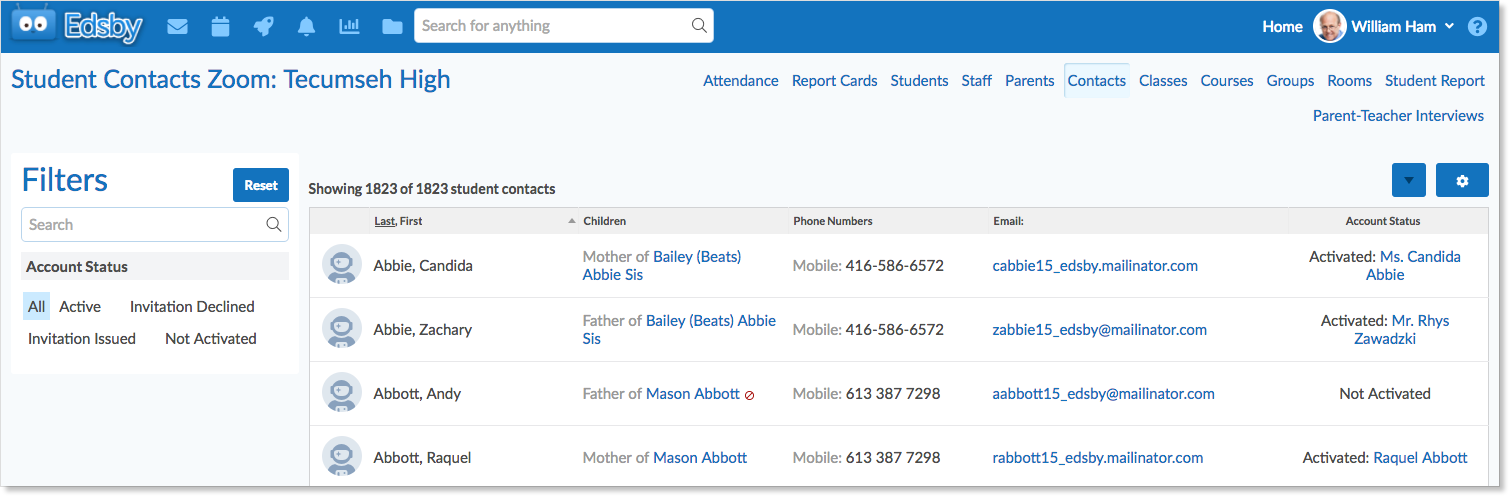This screenshot has width=1510, height=497.
Task: Expand the William Ham user menu
Action: click(x=1387, y=27)
